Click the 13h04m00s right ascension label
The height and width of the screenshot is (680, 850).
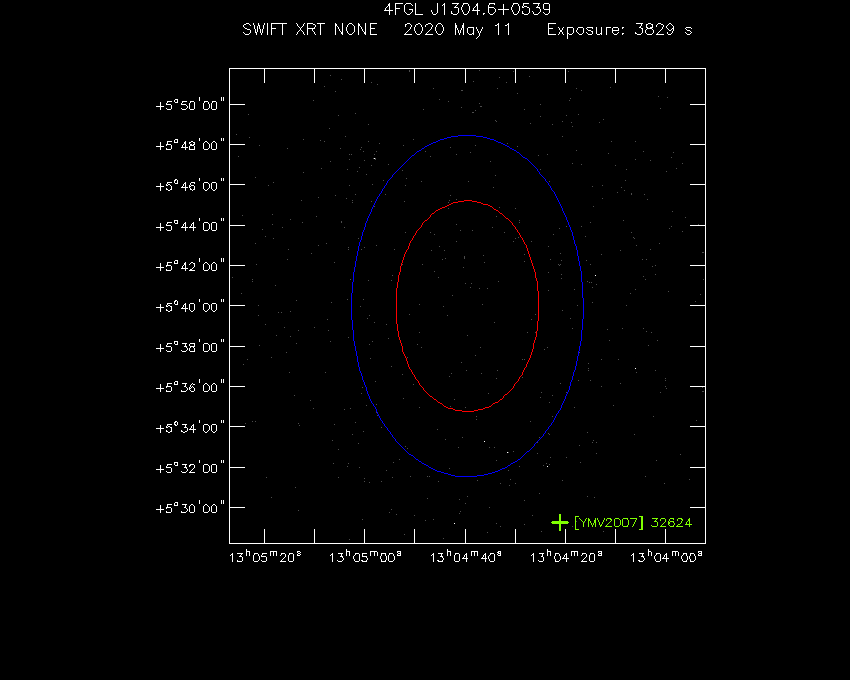pyautogui.click(x=666, y=557)
